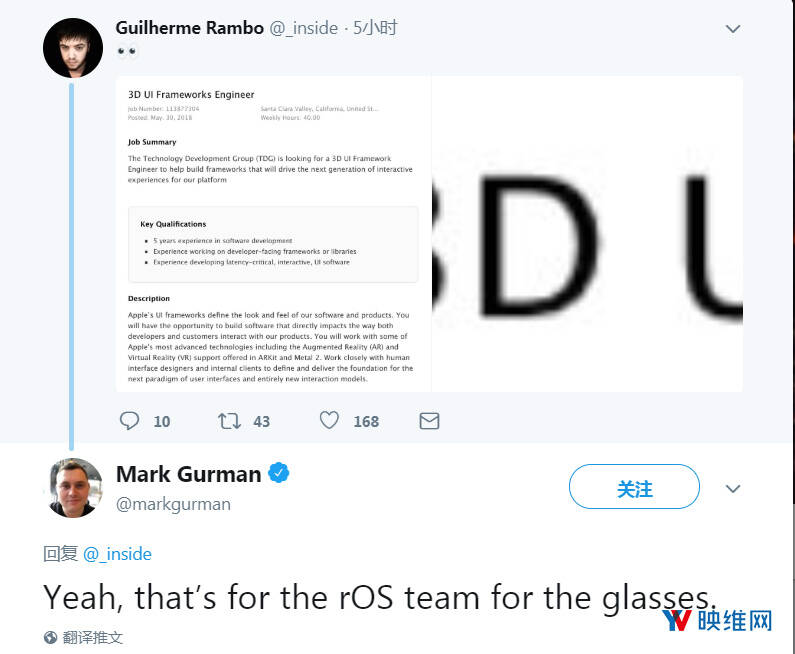The height and width of the screenshot is (654, 795).
Task: Click the reply speech bubble icon
Action: [129, 421]
